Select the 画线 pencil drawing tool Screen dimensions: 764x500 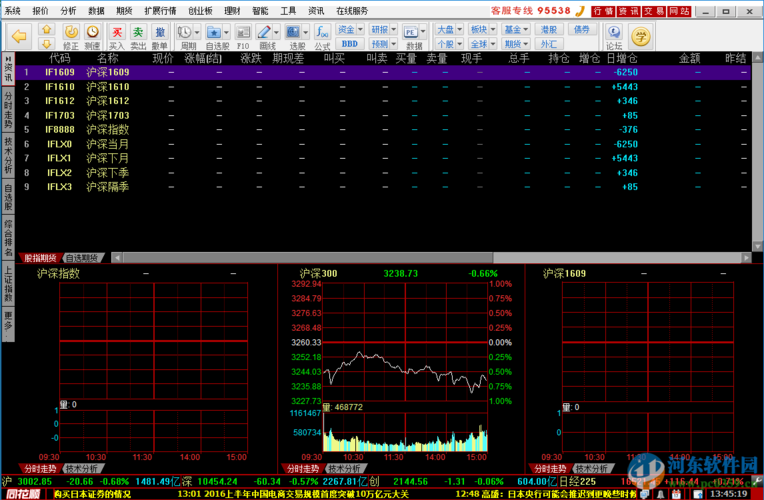[x=264, y=32]
